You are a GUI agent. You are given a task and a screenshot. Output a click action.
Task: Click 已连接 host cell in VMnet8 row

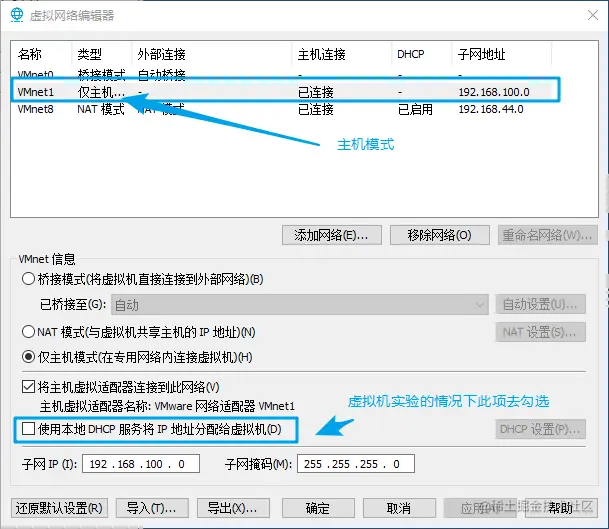coord(316,110)
